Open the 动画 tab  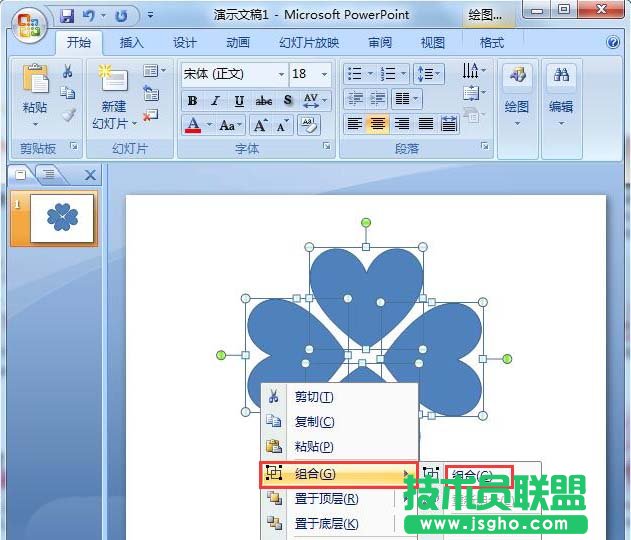click(238, 42)
